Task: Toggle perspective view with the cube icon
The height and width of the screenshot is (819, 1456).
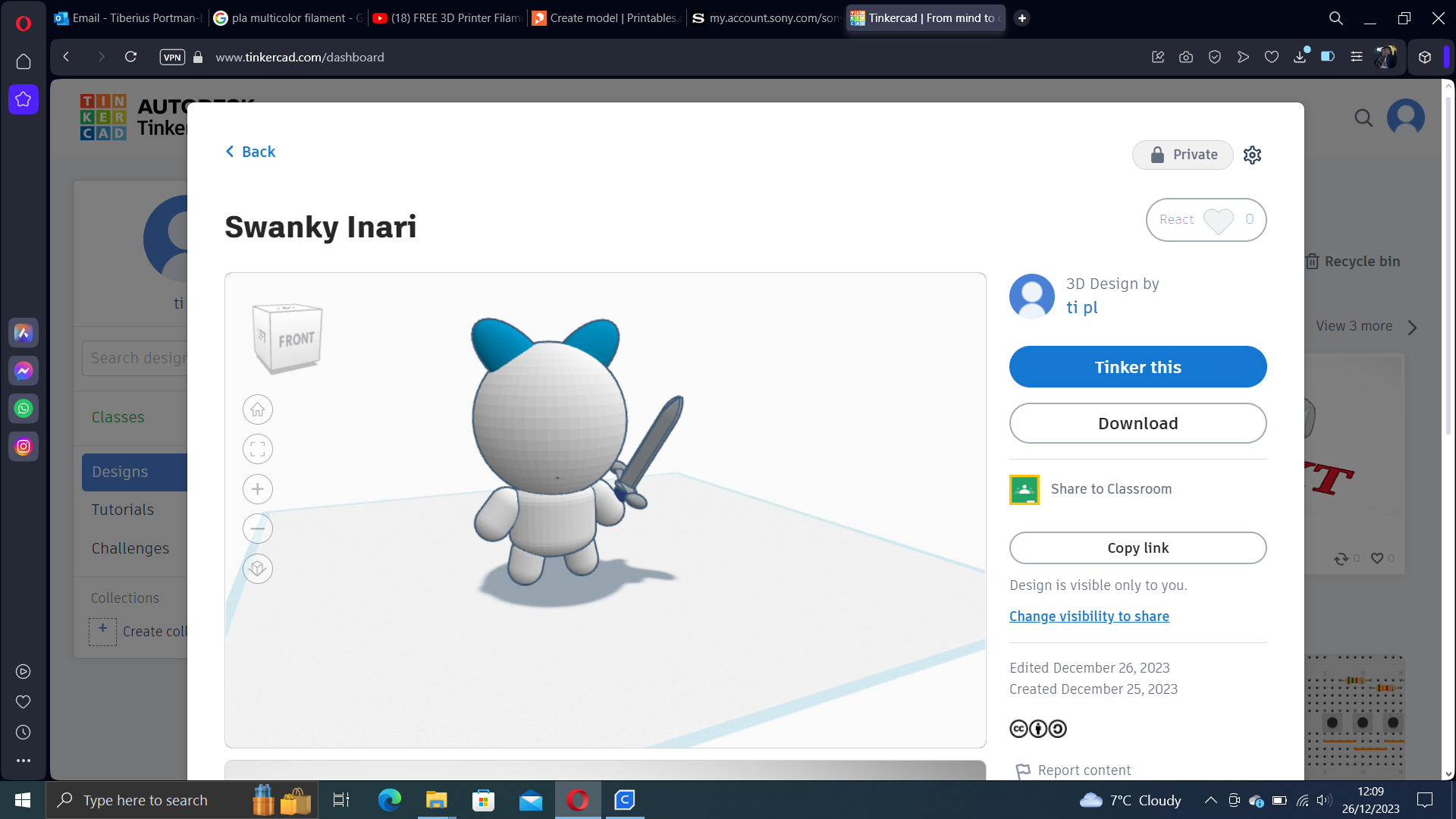Action: 257,569
